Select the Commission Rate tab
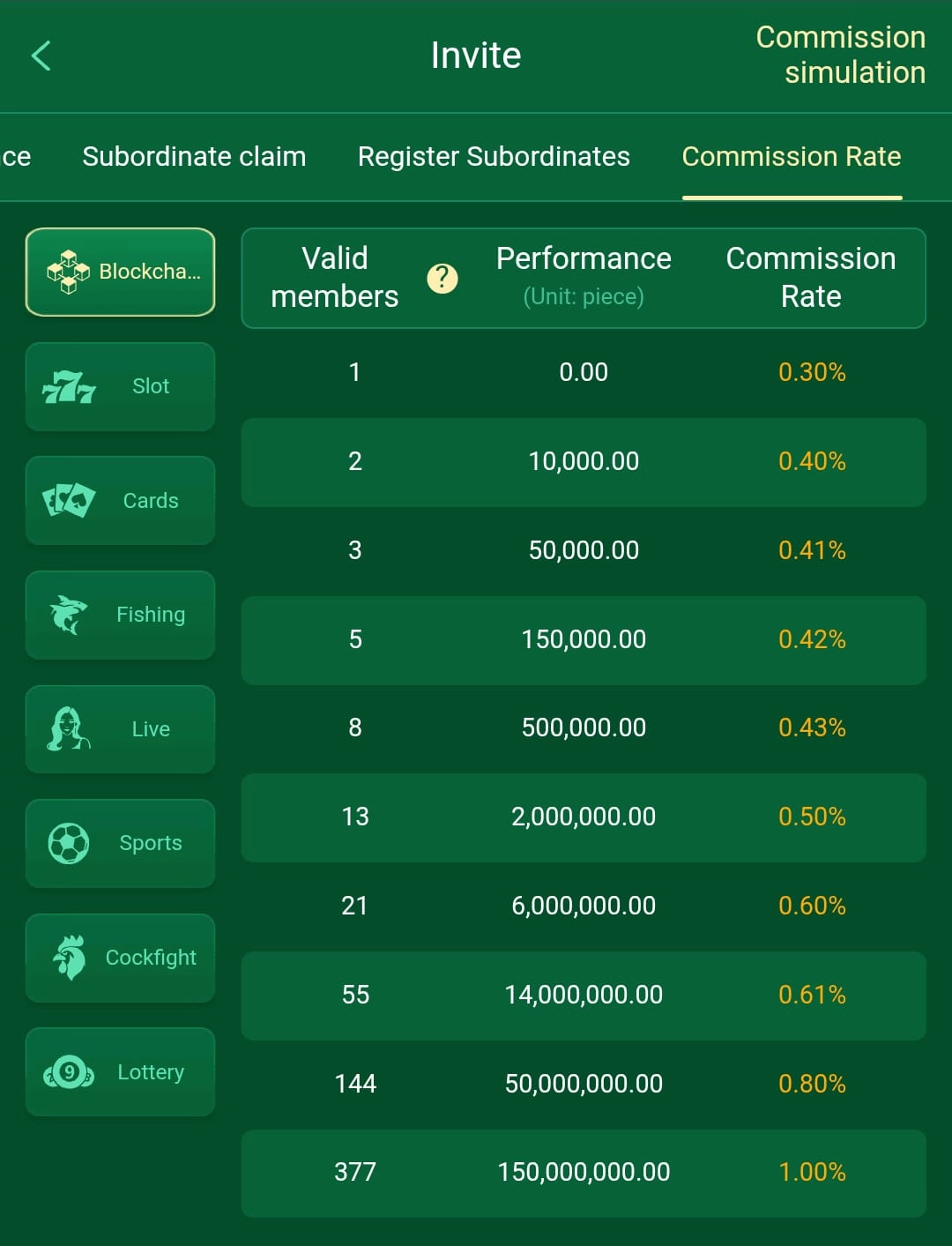Viewport: 952px width, 1246px height. click(x=791, y=157)
